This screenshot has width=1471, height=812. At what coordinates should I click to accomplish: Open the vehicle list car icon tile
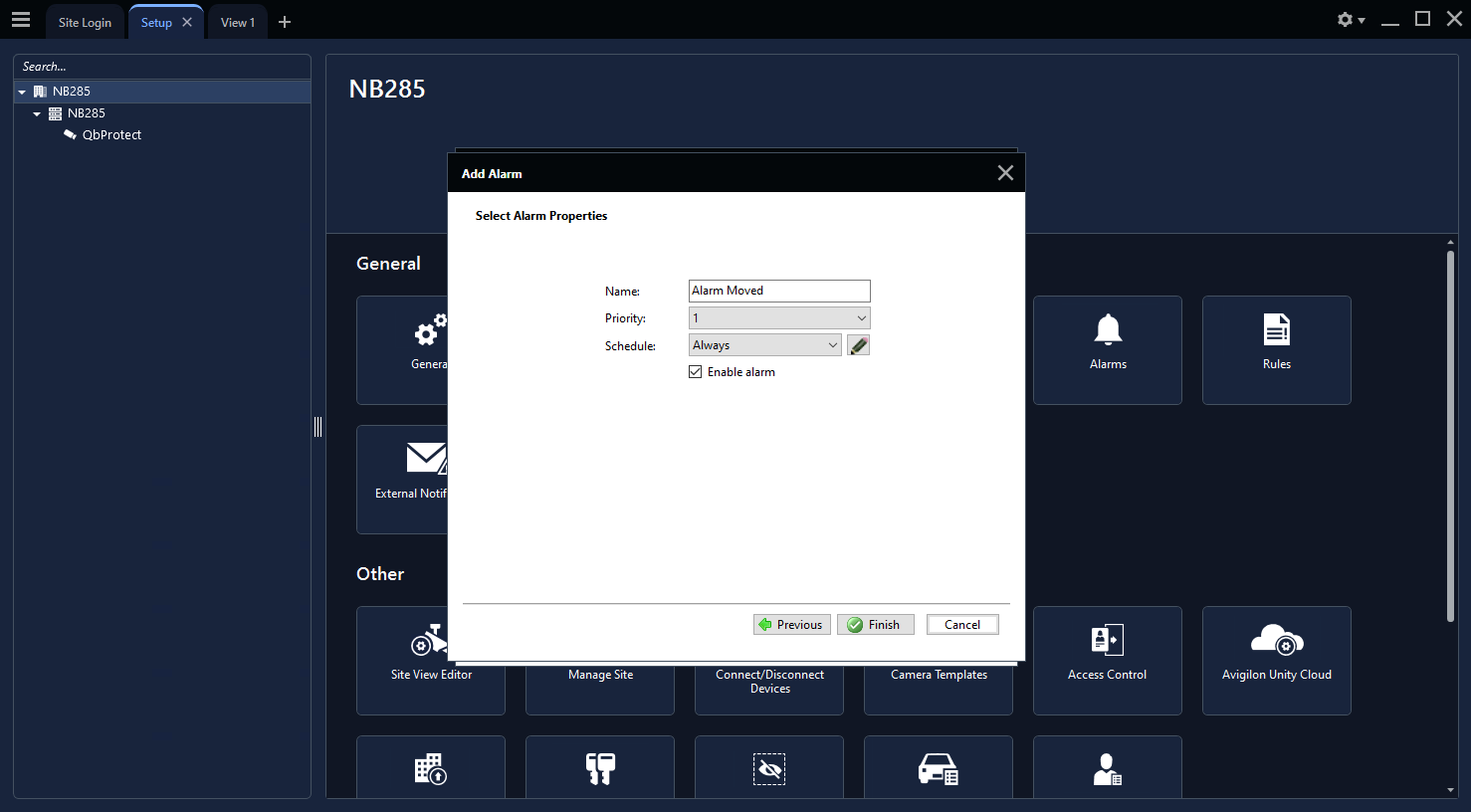[x=938, y=768]
